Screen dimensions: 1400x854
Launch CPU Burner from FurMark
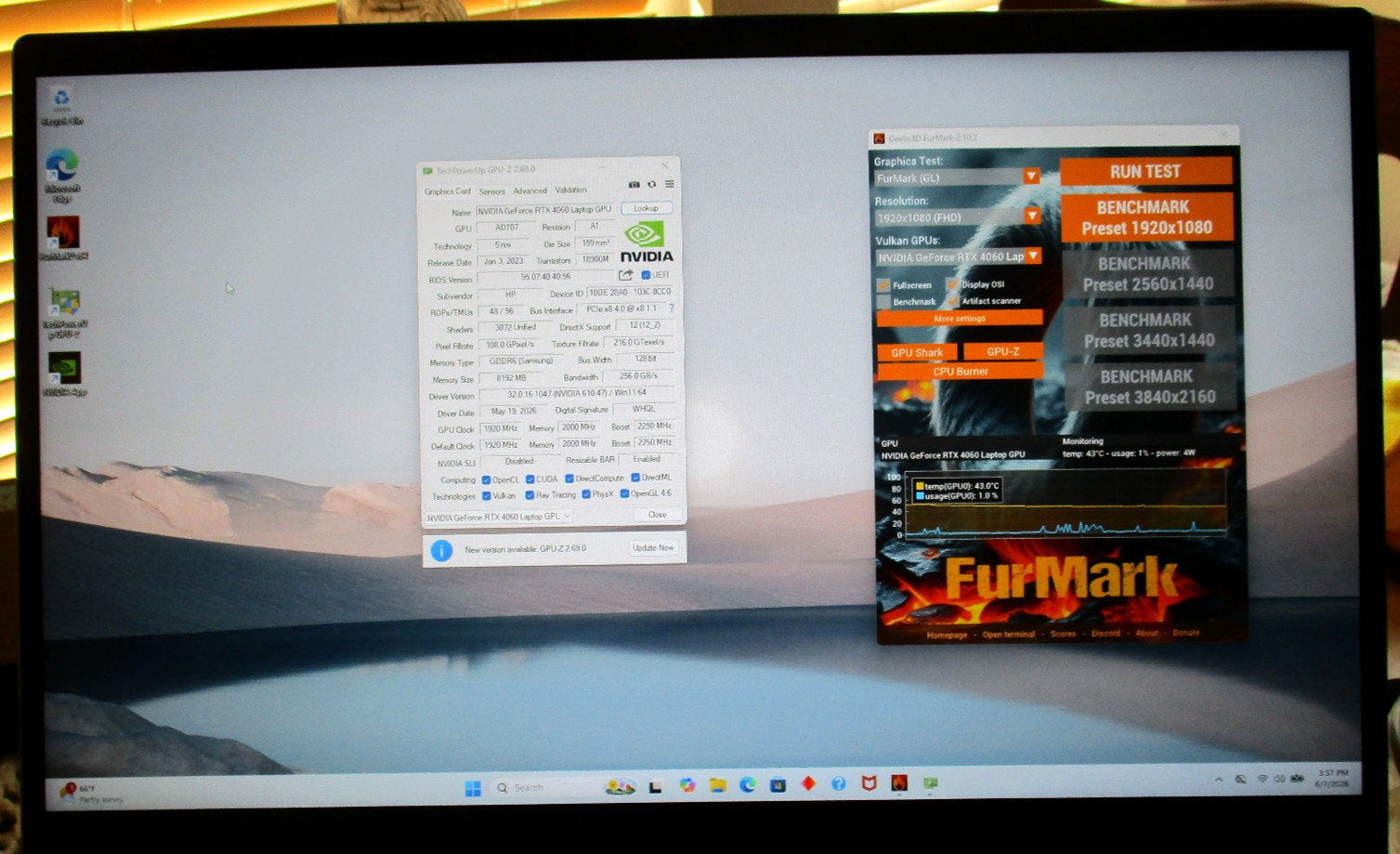pyautogui.click(x=961, y=372)
